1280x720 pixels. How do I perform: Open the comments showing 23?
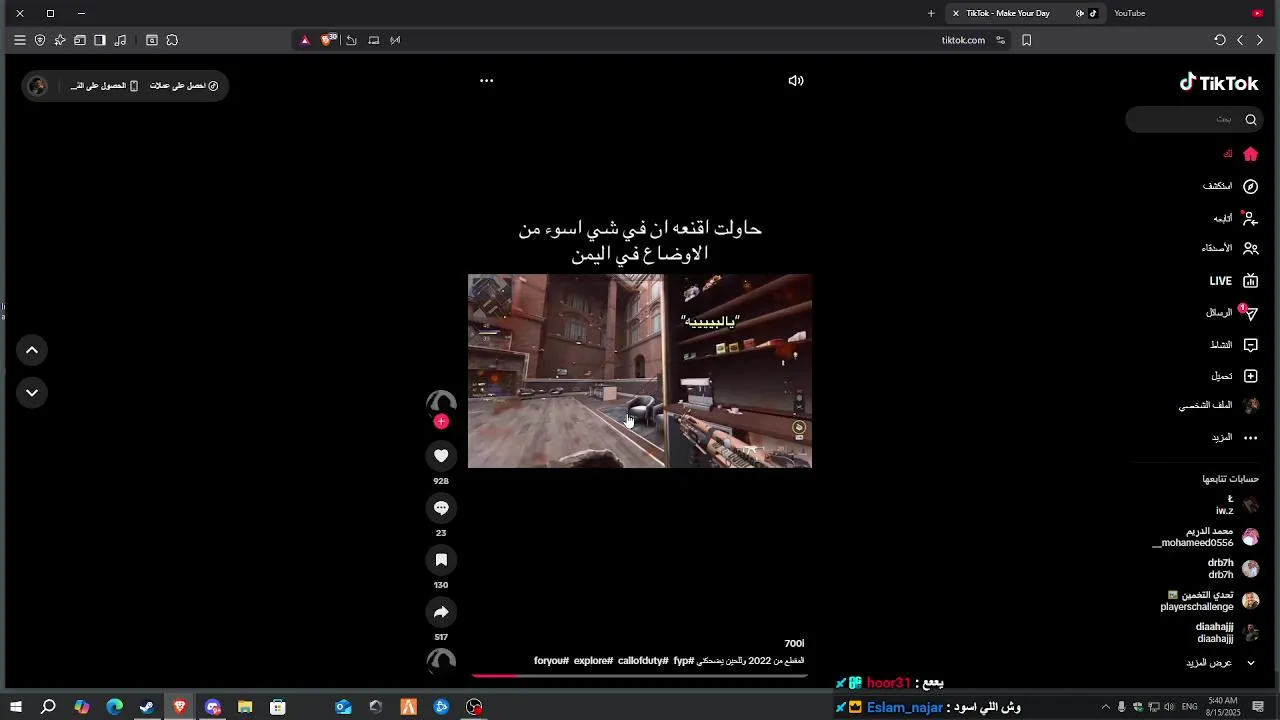[441, 508]
